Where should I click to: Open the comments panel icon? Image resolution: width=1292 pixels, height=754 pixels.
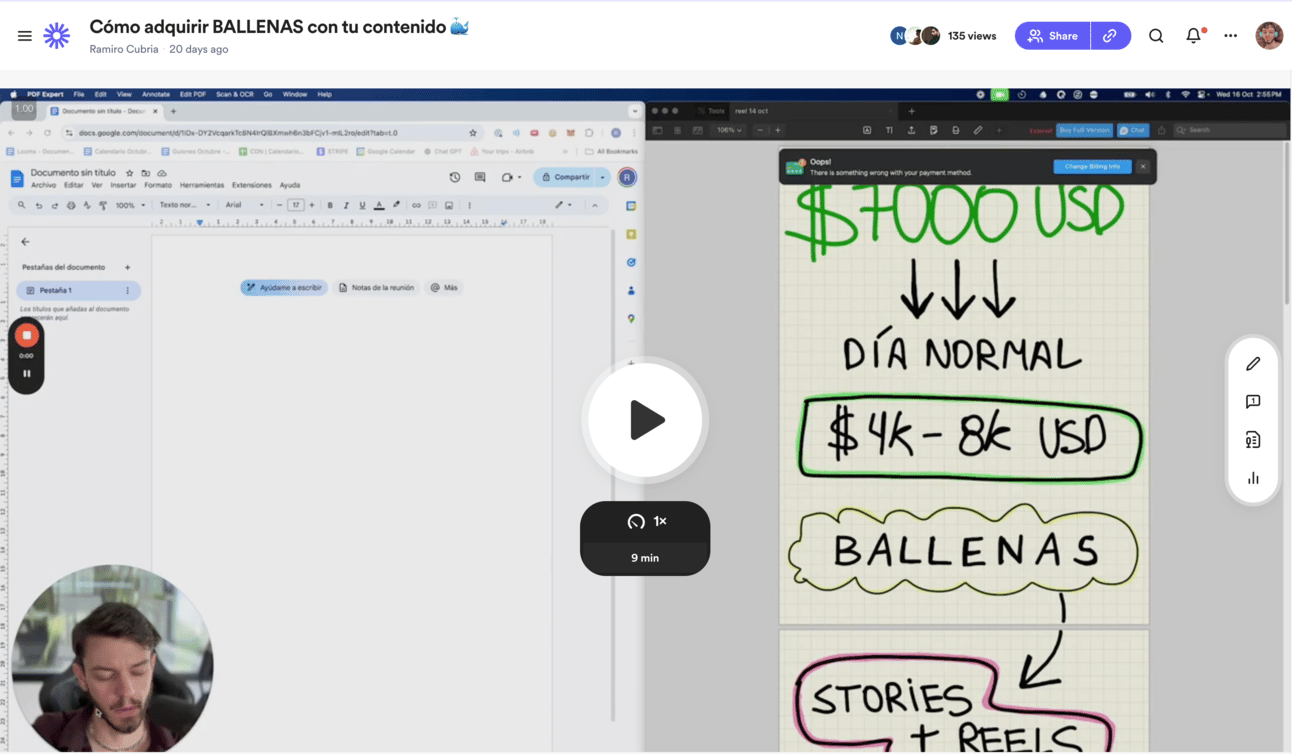(1253, 402)
